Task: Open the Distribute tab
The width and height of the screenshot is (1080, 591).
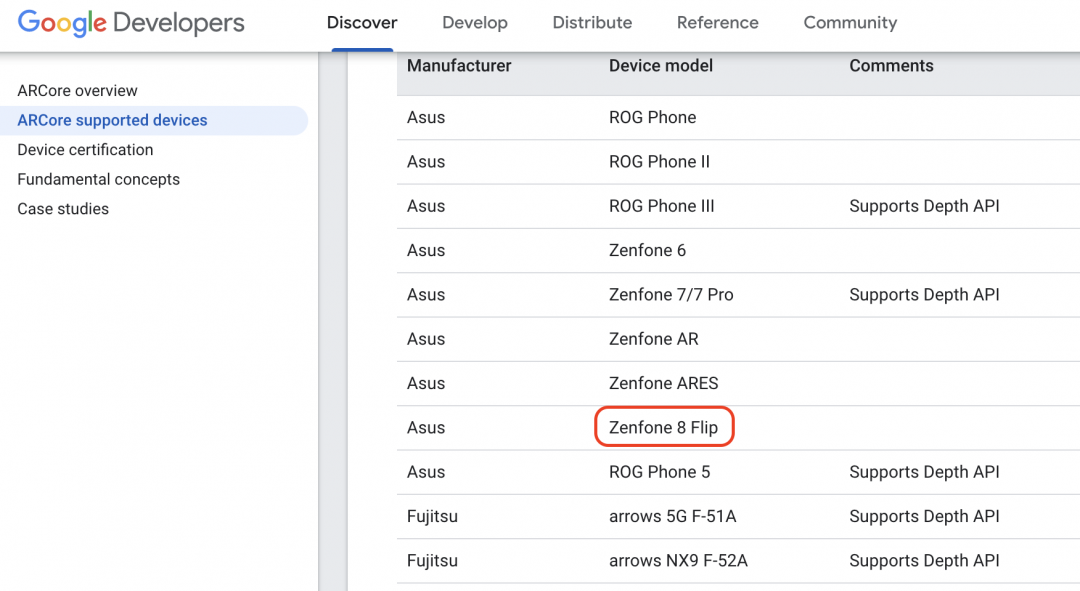Action: (x=592, y=23)
